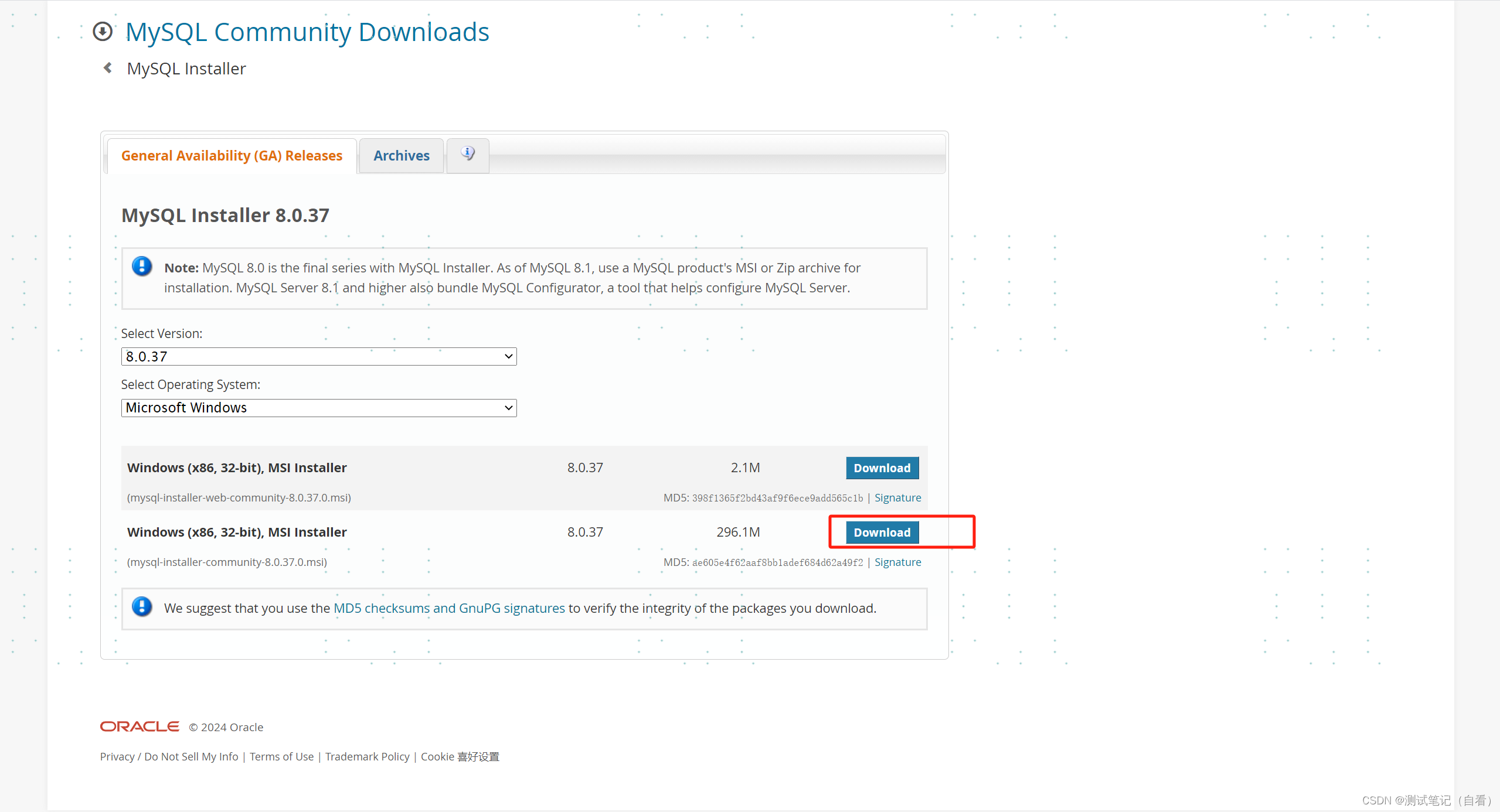Click the blue note exclamation icon
Viewport: 1500px width, 812px height.
(142, 267)
